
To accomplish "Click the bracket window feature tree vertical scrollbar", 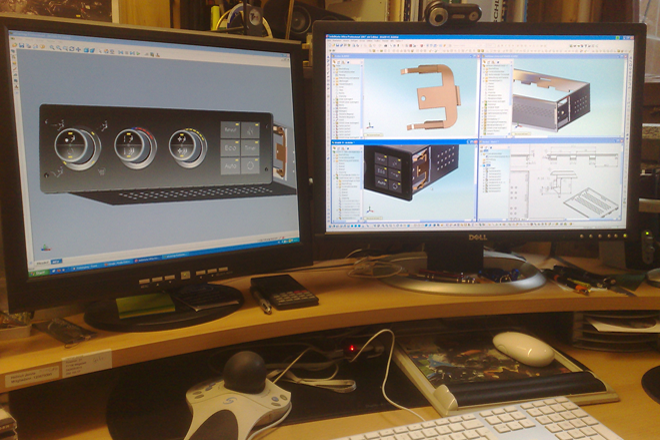I will click(362, 100).
